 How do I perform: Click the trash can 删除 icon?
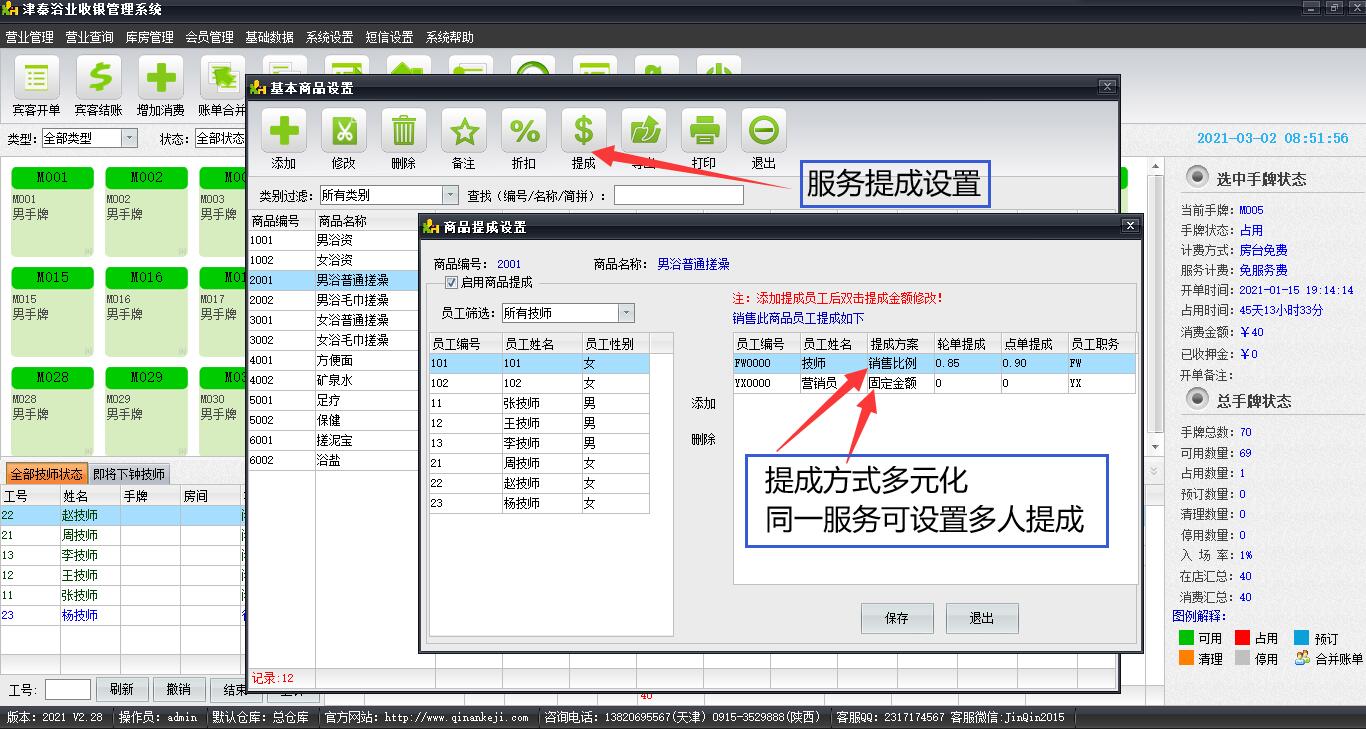[404, 132]
